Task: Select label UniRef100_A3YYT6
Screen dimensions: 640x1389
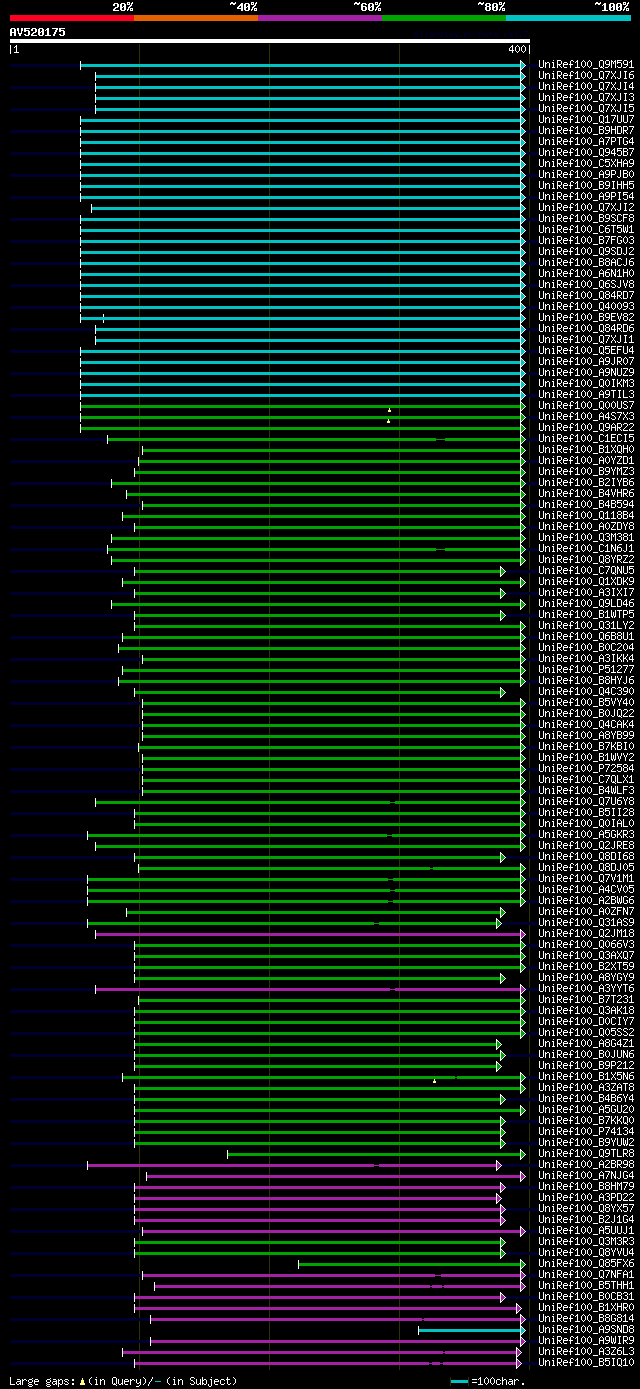Action: coord(586,988)
